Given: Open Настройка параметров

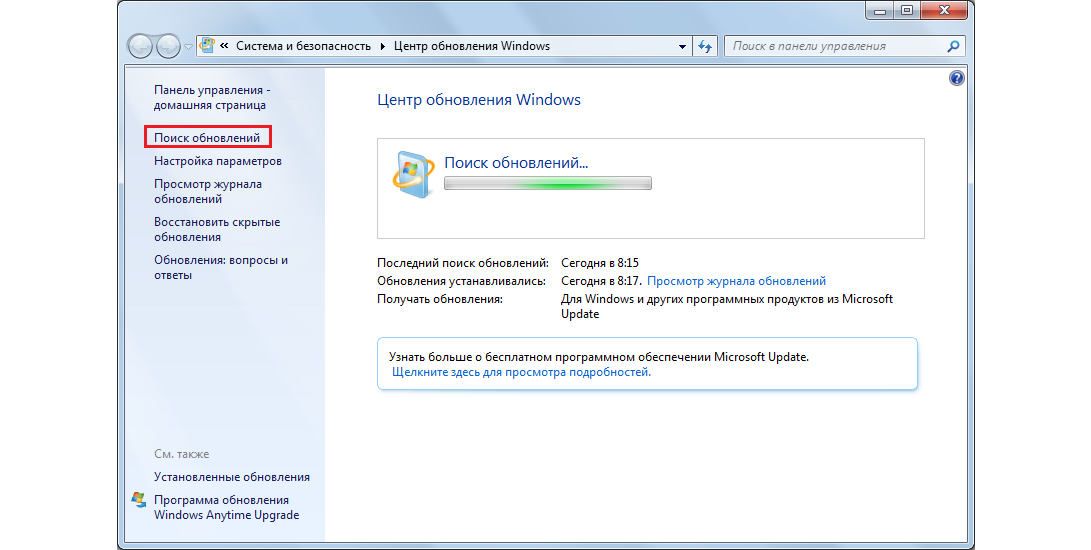Looking at the screenshot, I should (x=218, y=161).
